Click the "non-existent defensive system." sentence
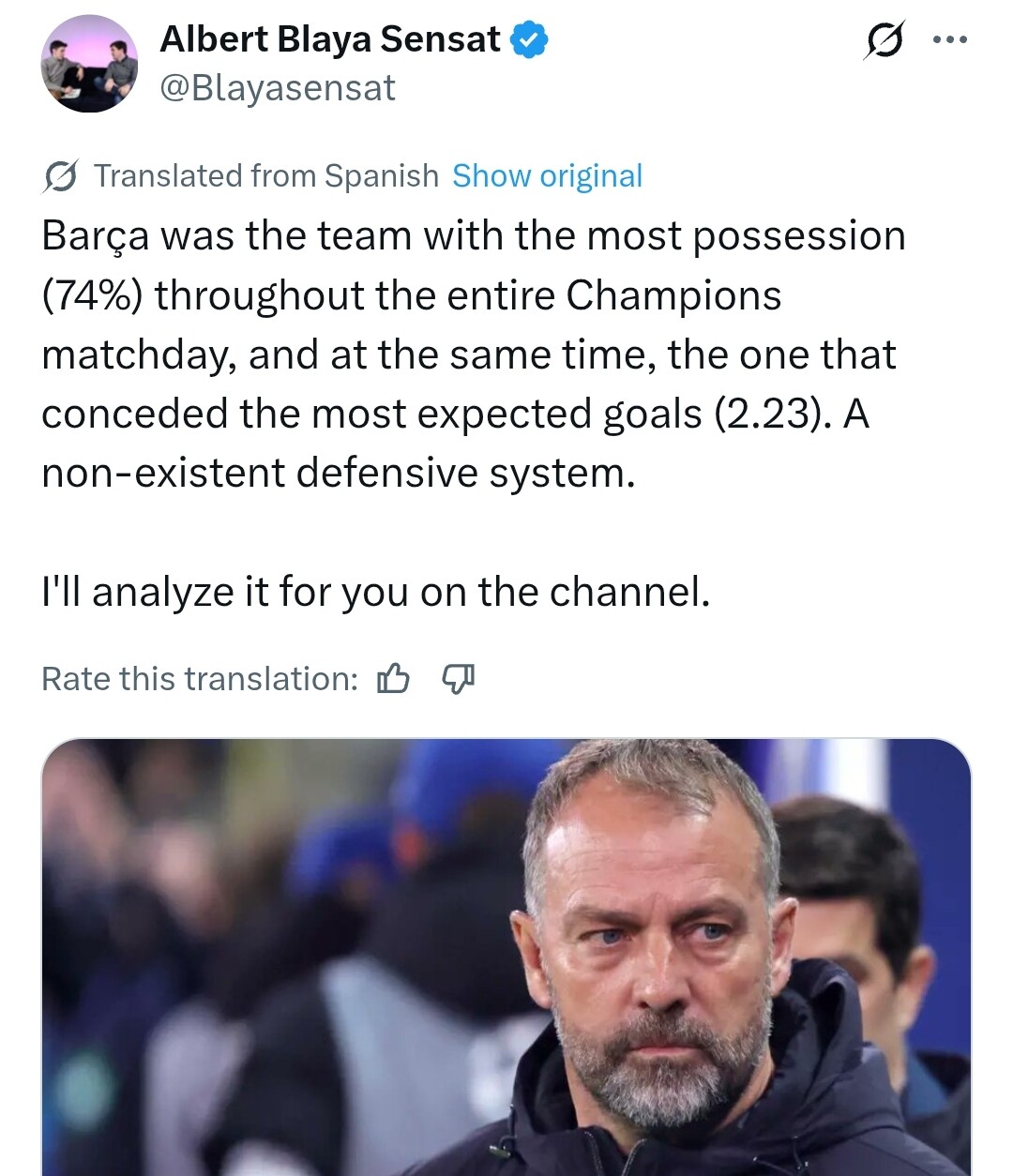 pyautogui.click(x=338, y=473)
